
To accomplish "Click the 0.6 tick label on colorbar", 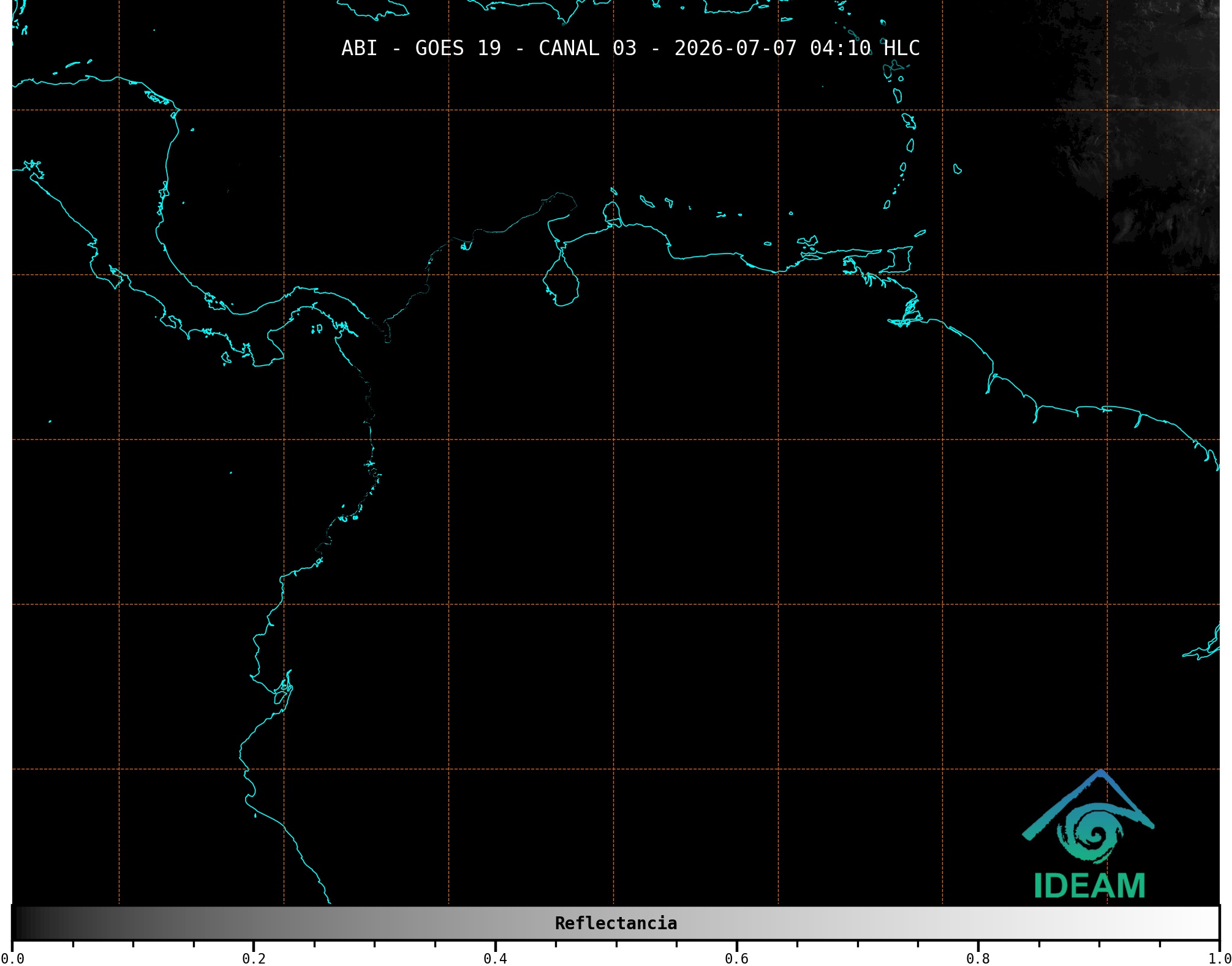I will [x=736, y=958].
